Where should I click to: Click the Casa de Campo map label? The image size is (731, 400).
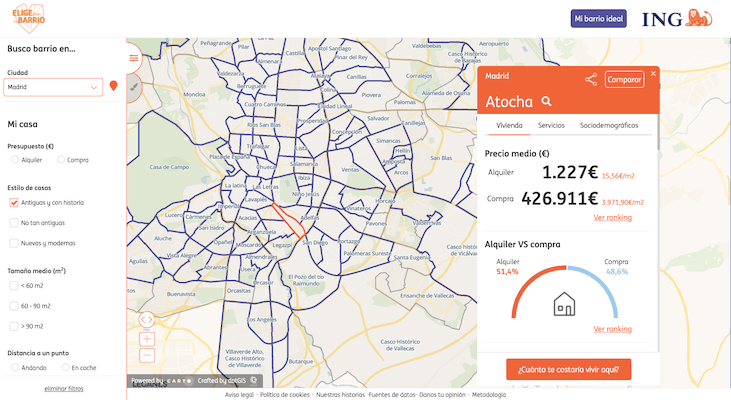coord(169,167)
